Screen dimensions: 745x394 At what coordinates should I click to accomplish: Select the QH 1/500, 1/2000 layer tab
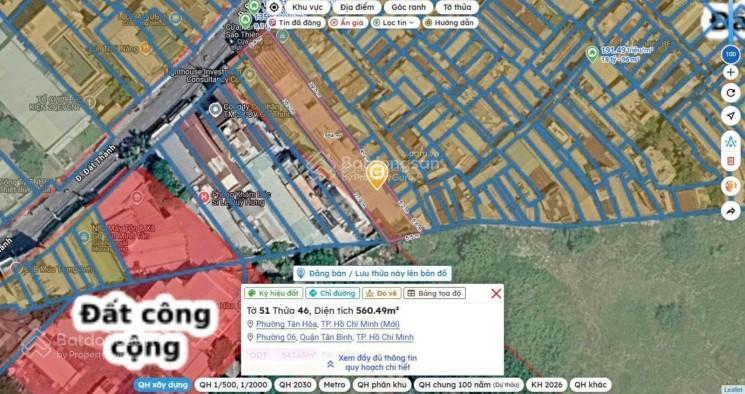(233, 384)
